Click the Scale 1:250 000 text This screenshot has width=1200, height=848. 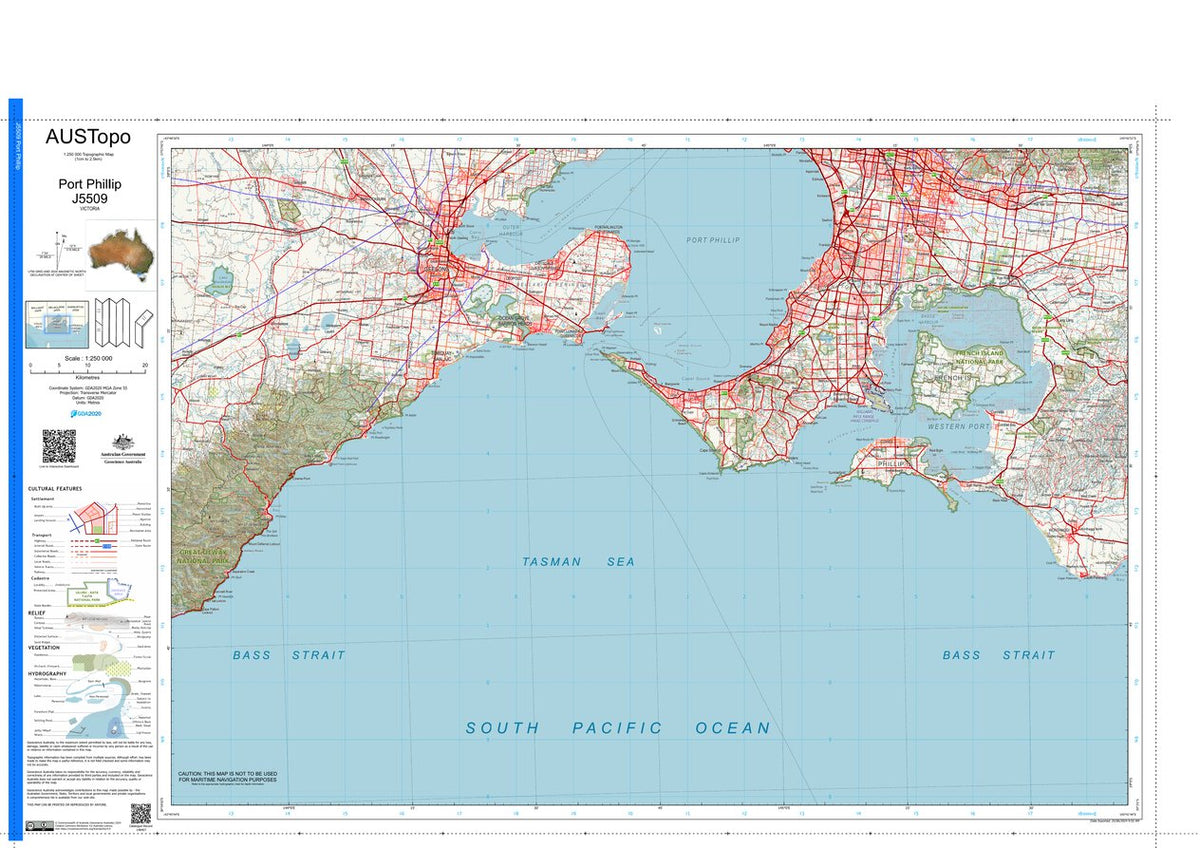coord(88,358)
